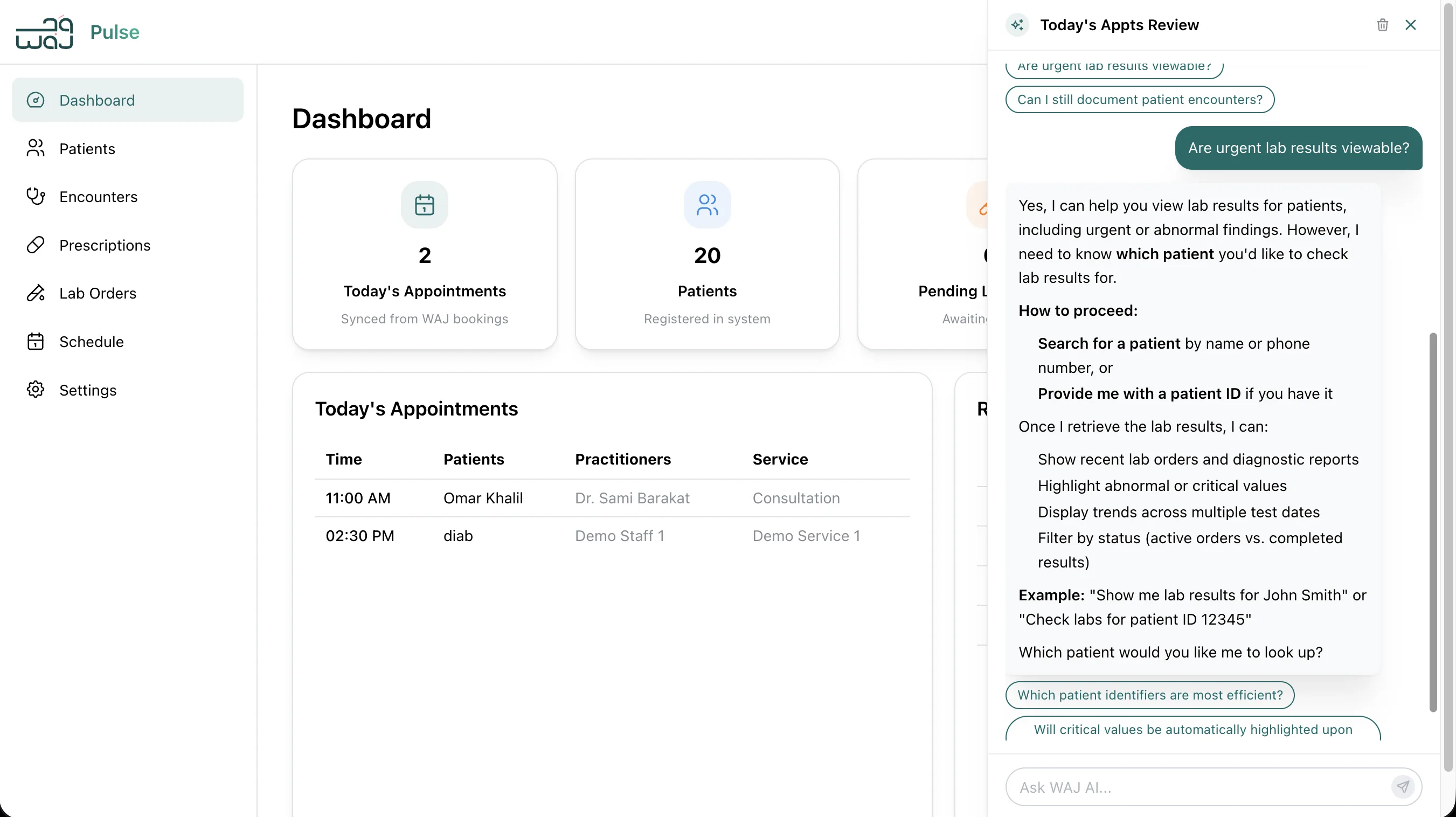This screenshot has height=817, width=1456.
Task: Open Encounters using the stethoscope icon
Action: (x=35, y=196)
